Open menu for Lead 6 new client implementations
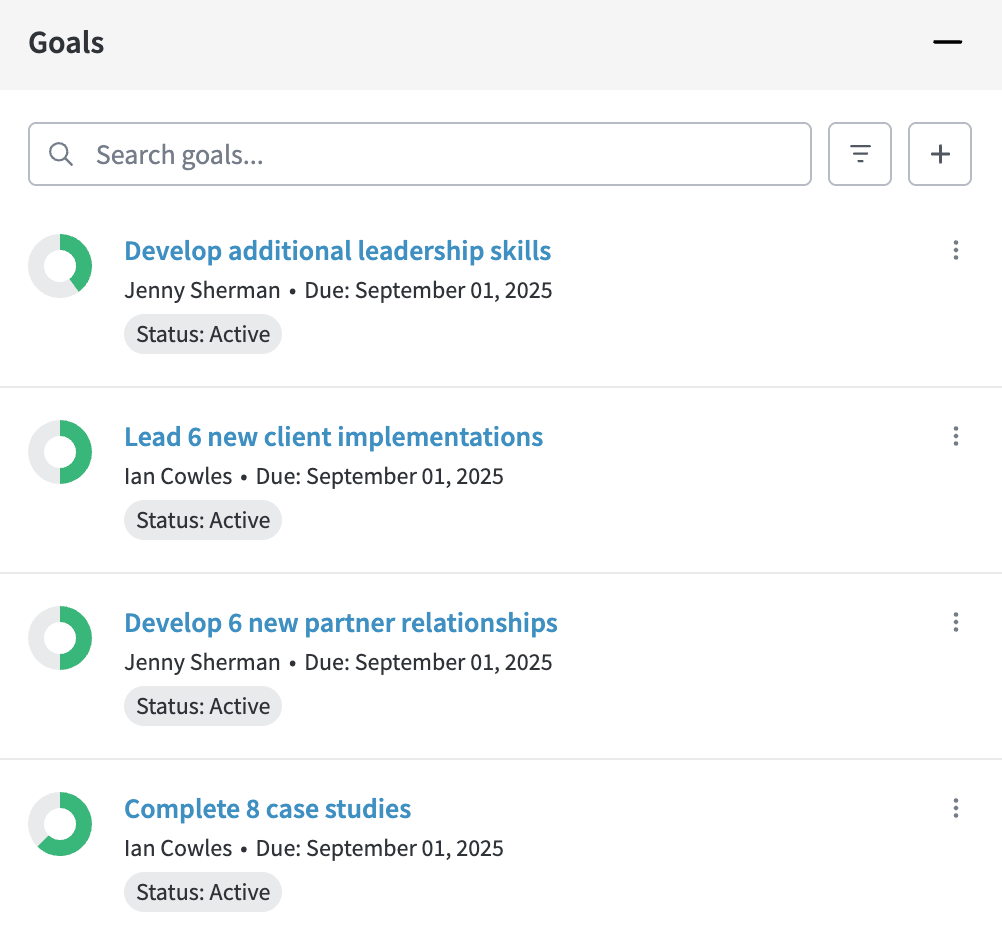 tap(956, 436)
